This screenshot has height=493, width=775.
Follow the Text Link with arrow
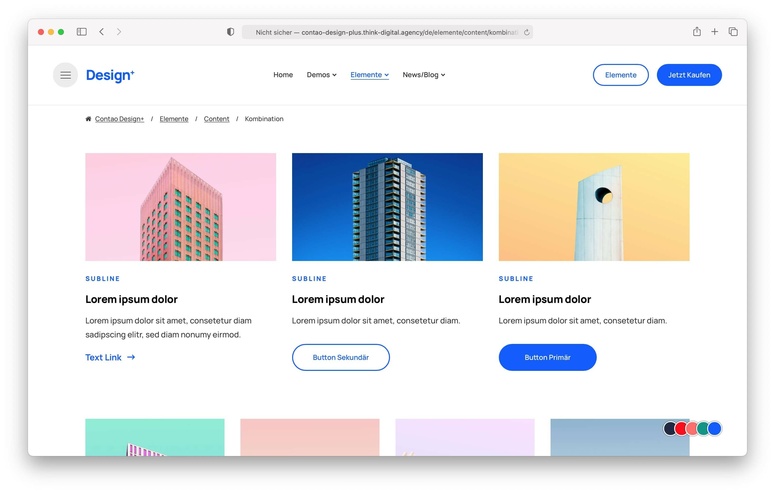click(110, 357)
